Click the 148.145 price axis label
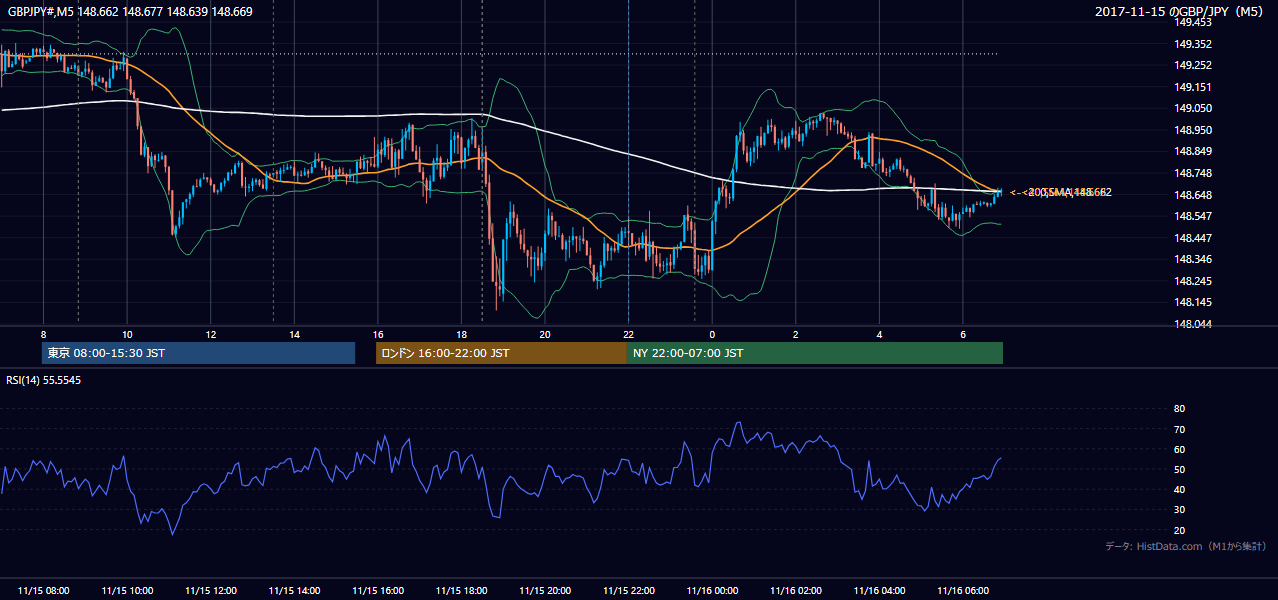 click(x=1193, y=302)
